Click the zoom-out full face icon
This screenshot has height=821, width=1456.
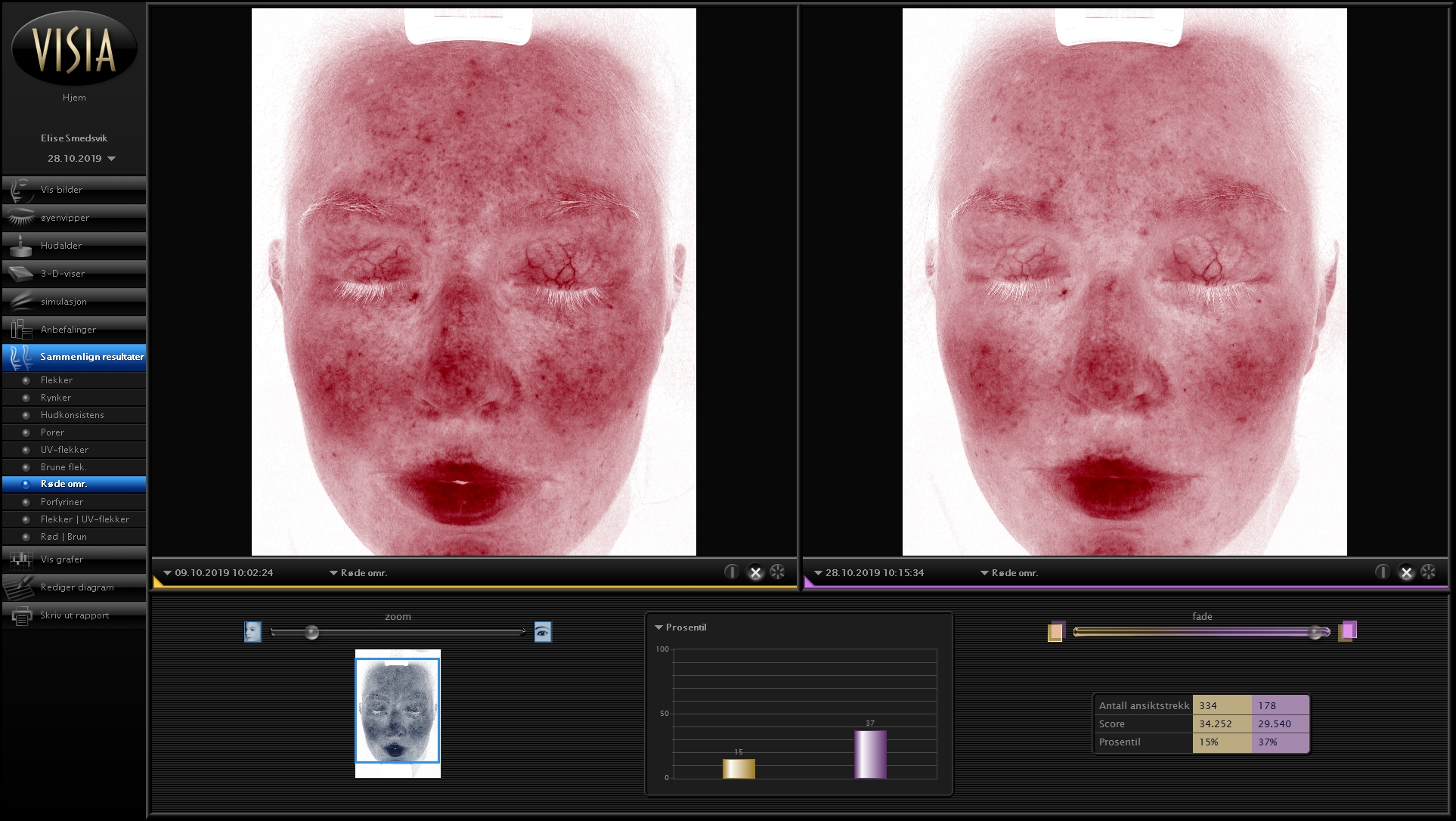point(252,632)
